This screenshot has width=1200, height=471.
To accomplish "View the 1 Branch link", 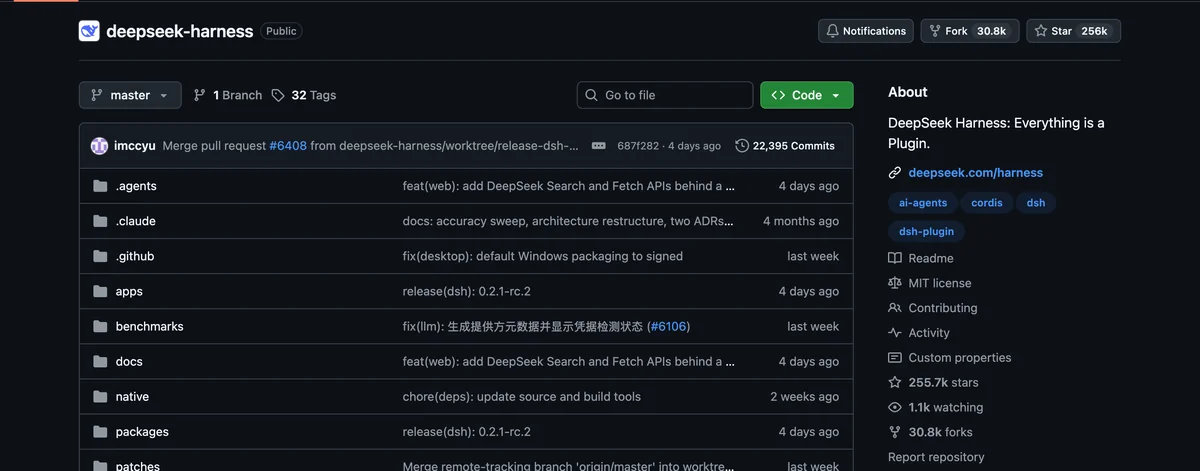I will click(227, 95).
